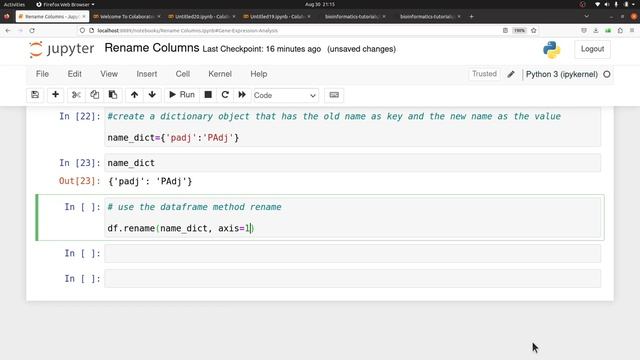Click the kernel idle circle indicator
Viewport: 640px width, 360px height.
(607, 74)
